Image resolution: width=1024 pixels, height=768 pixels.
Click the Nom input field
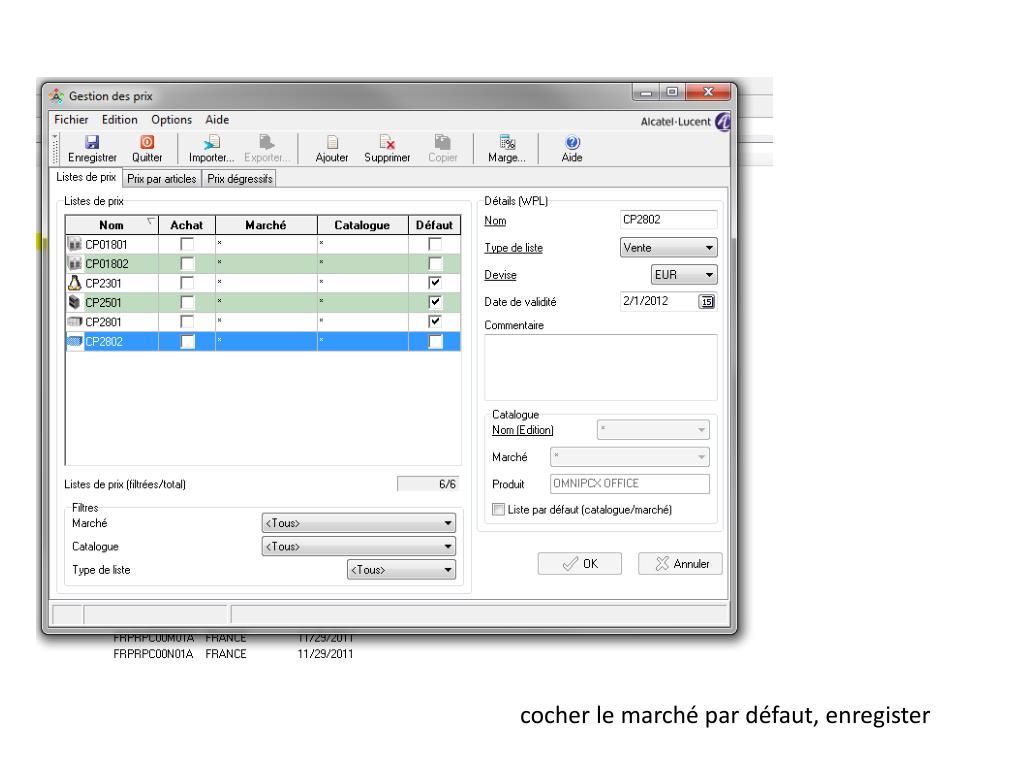(669, 219)
